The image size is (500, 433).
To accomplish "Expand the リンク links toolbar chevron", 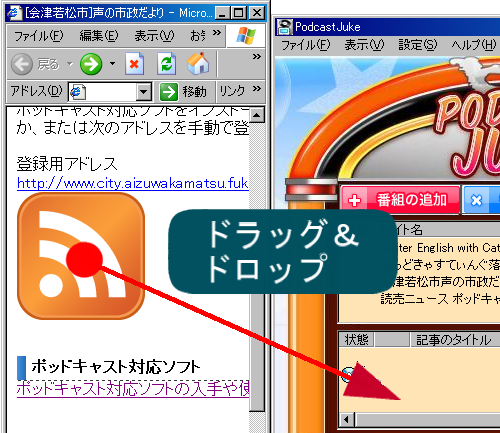I will point(256,88).
